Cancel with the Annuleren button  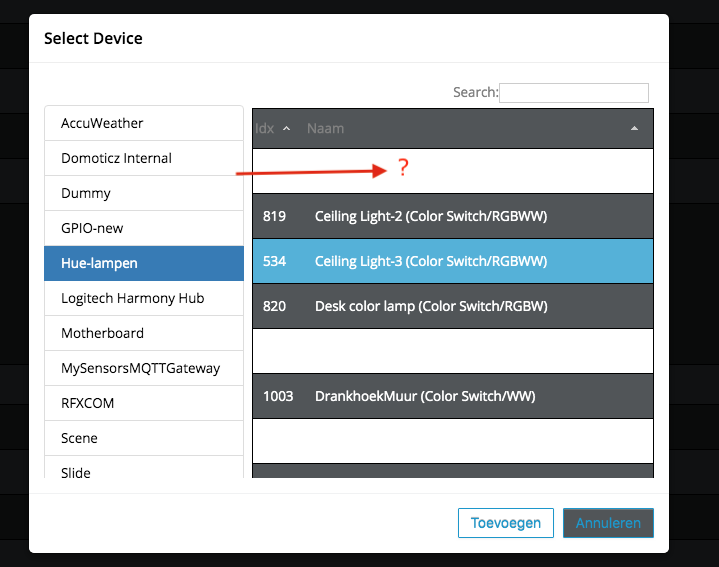[x=608, y=523]
